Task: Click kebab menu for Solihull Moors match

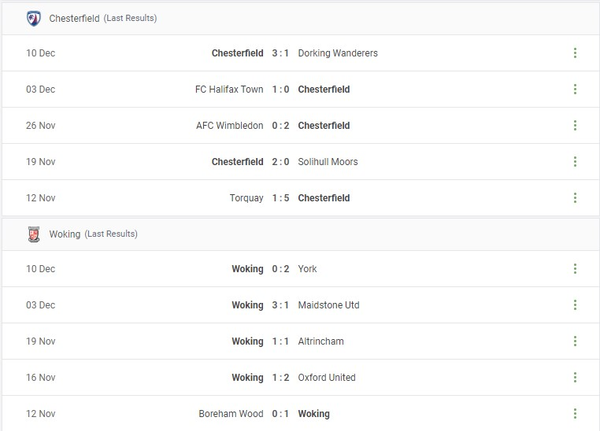Action: 575,161
